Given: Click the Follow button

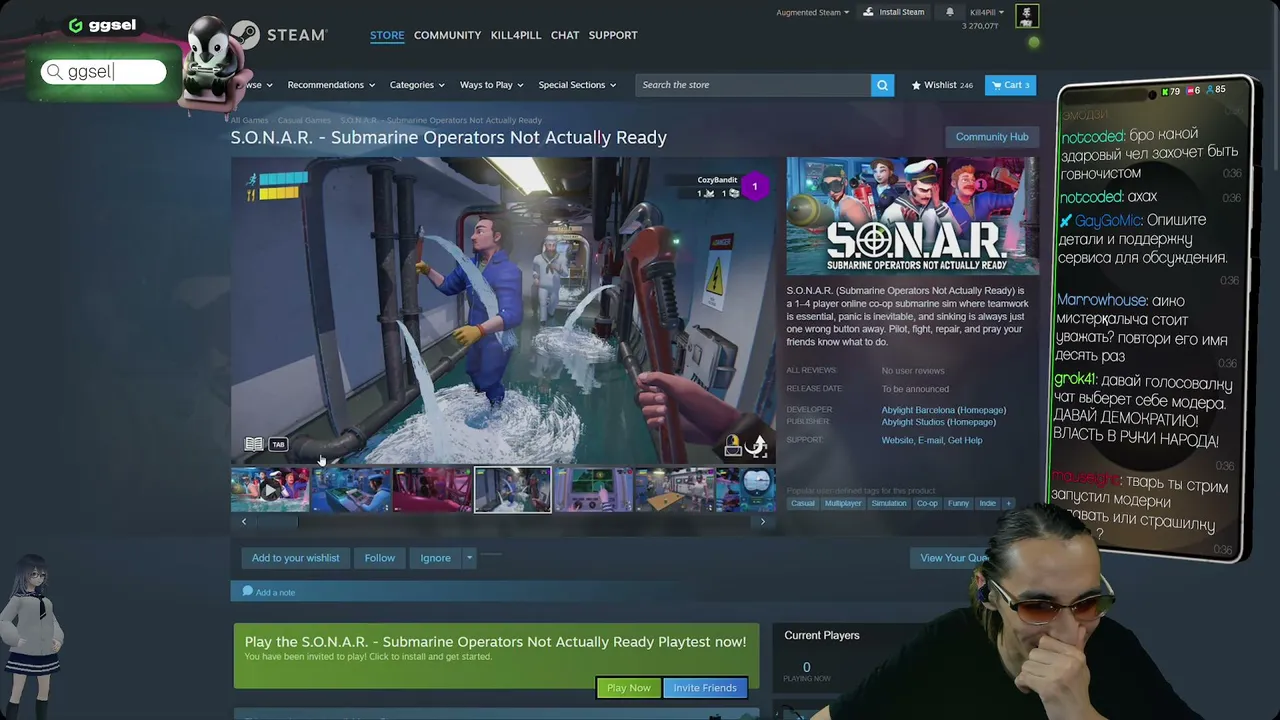Looking at the screenshot, I should [x=380, y=558].
